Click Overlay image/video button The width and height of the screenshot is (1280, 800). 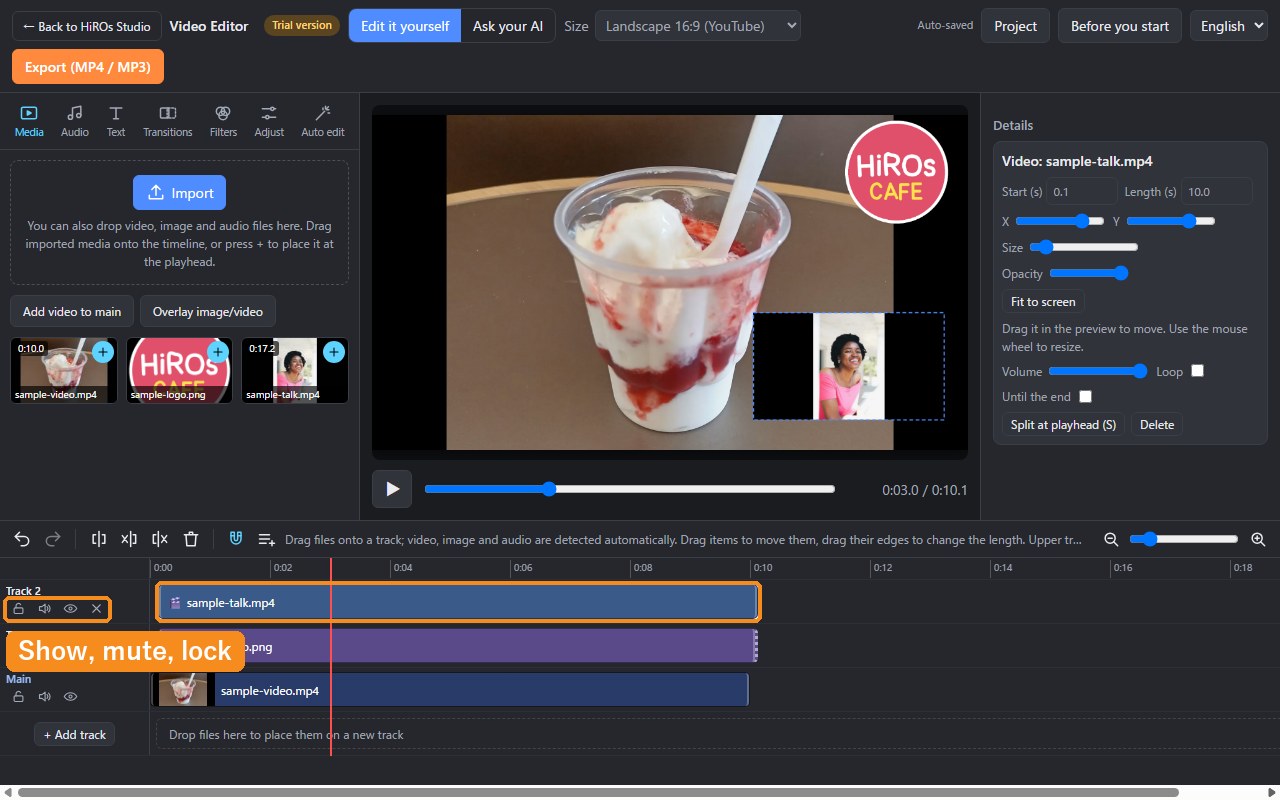pos(208,311)
